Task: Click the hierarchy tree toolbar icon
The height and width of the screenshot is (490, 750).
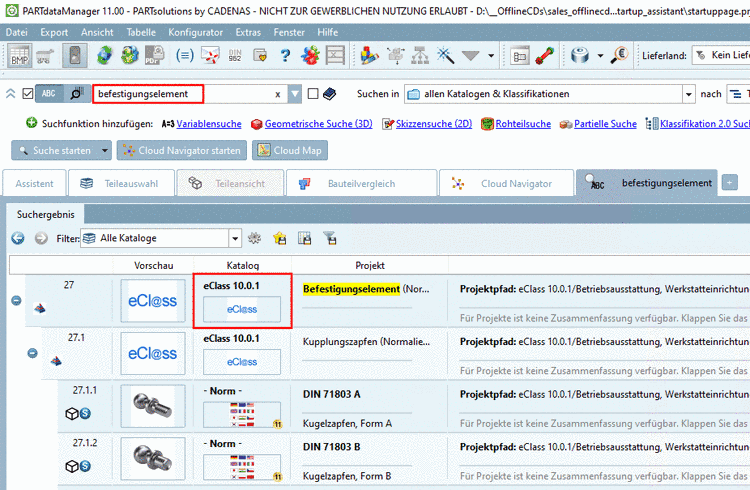Action: (420, 56)
